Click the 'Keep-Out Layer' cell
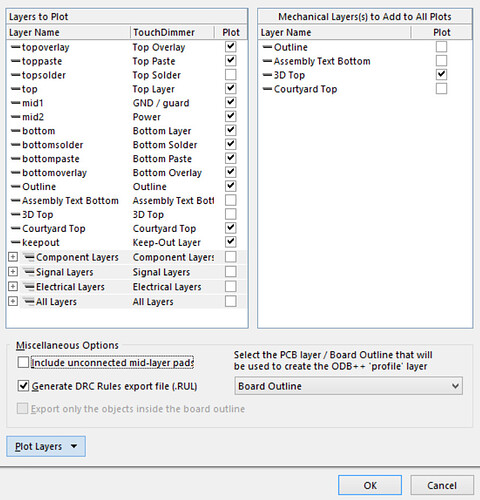 [167, 243]
